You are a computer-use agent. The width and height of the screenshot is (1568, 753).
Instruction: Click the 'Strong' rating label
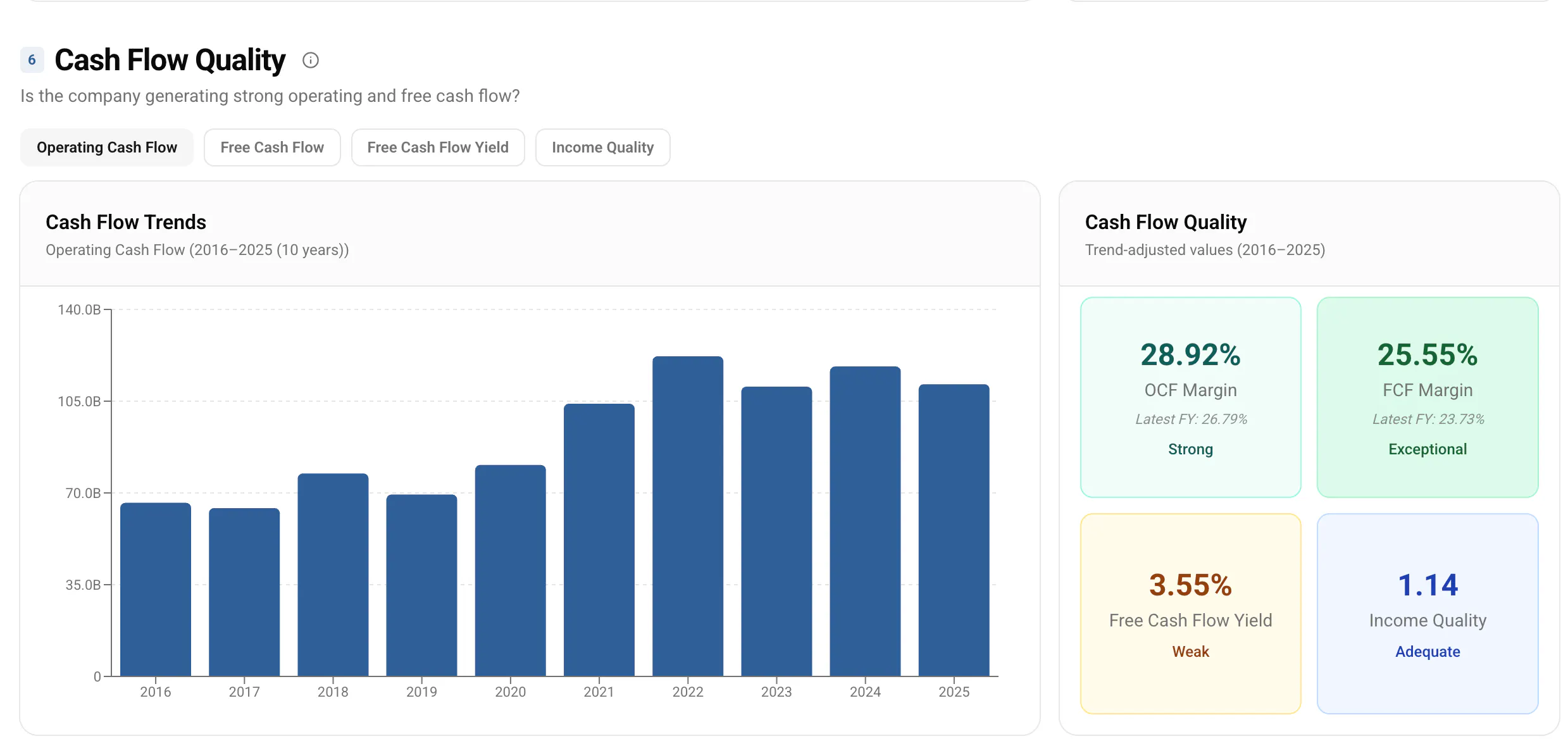tap(1190, 449)
